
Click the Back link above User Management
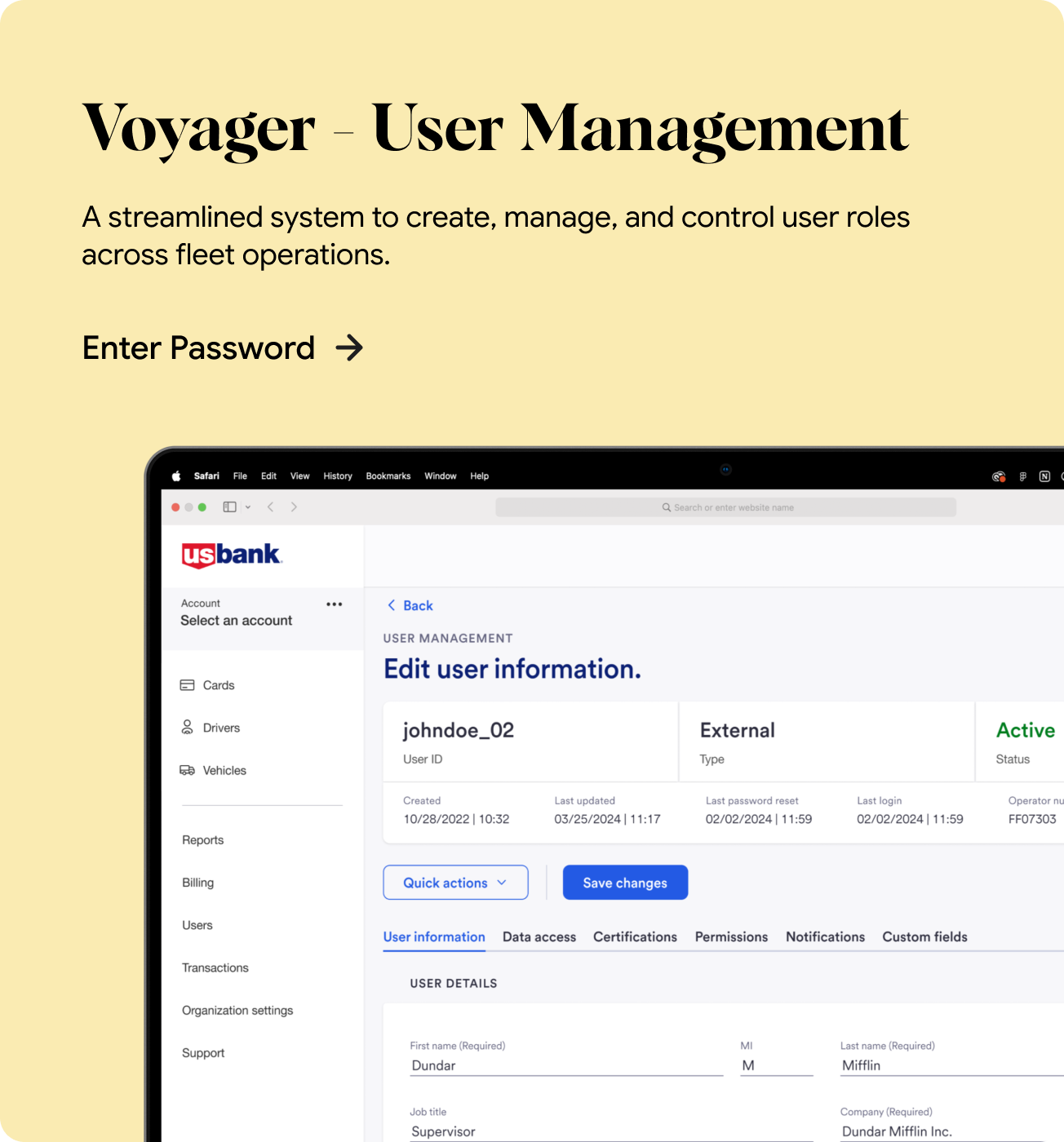(x=410, y=605)
